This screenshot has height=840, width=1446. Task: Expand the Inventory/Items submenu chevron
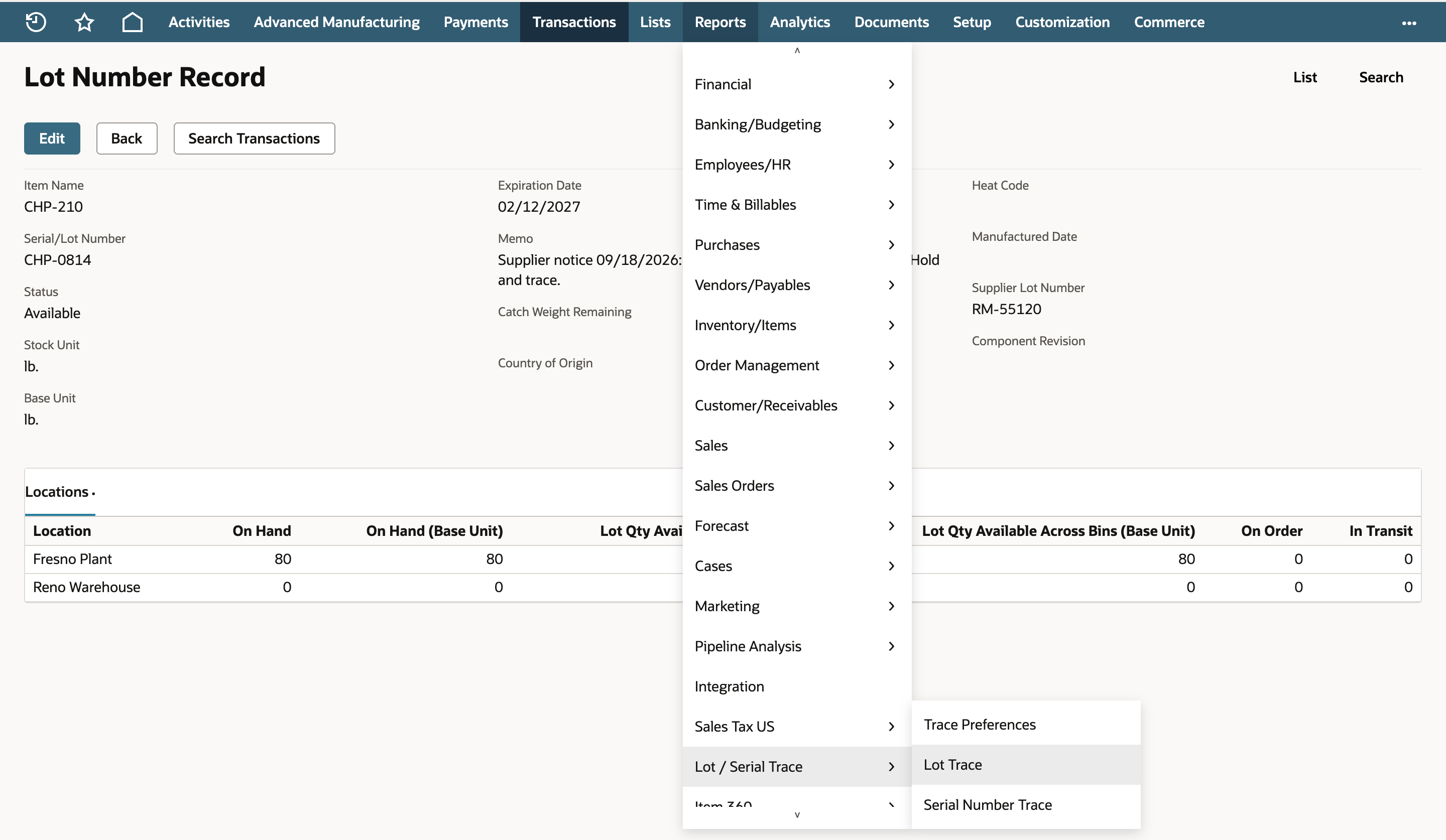(x=891, y=325)
